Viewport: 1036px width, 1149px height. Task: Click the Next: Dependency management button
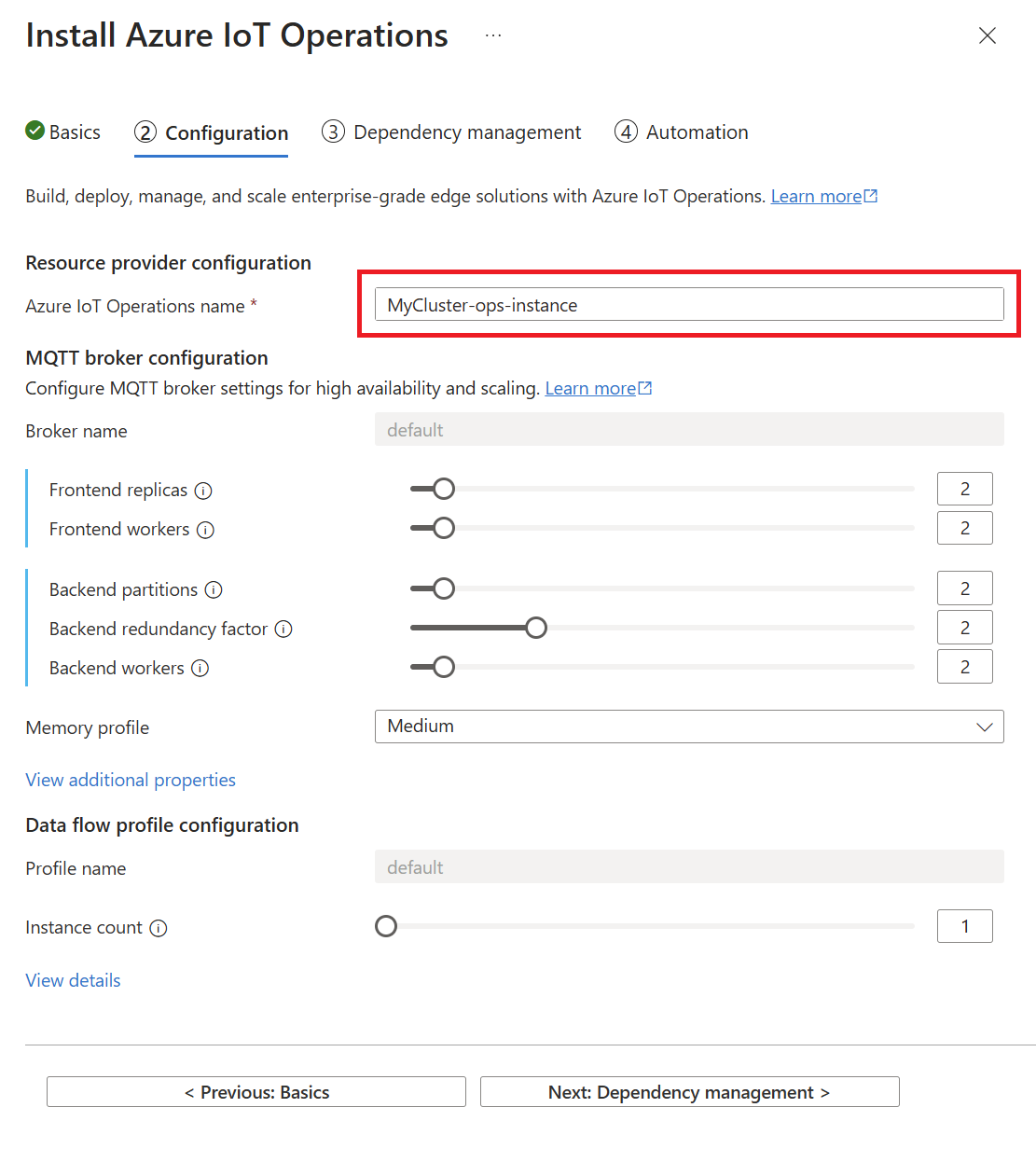coord(689,1092)
